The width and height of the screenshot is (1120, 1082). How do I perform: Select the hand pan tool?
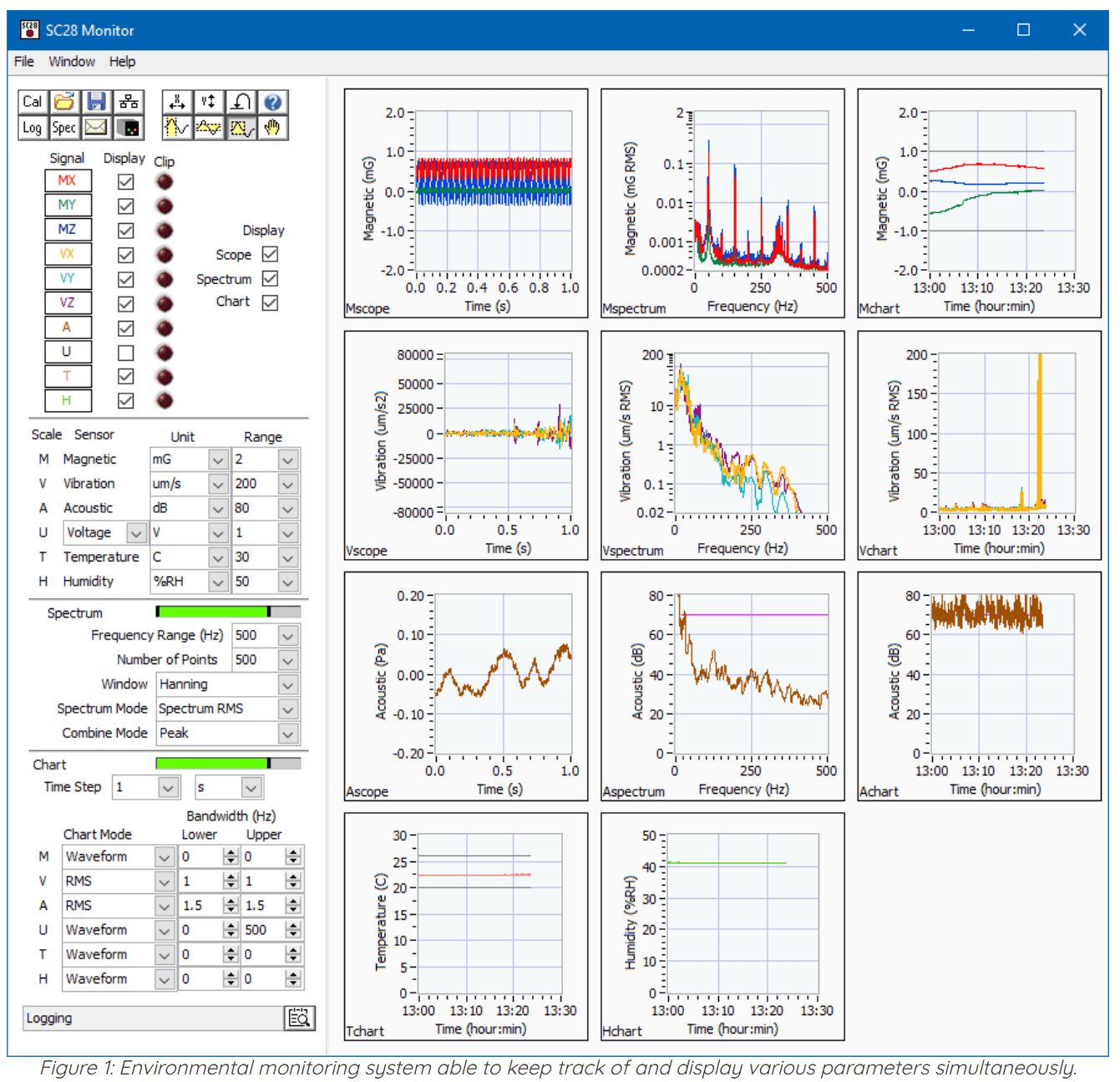272,128
